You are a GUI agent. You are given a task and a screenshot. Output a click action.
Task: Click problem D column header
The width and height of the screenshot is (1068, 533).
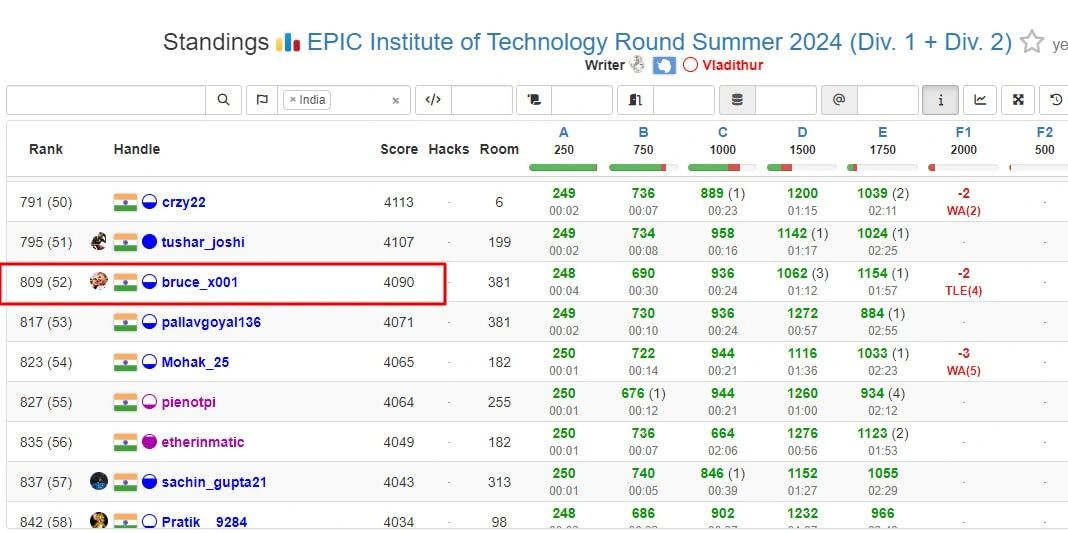click(x=802, y=133)
